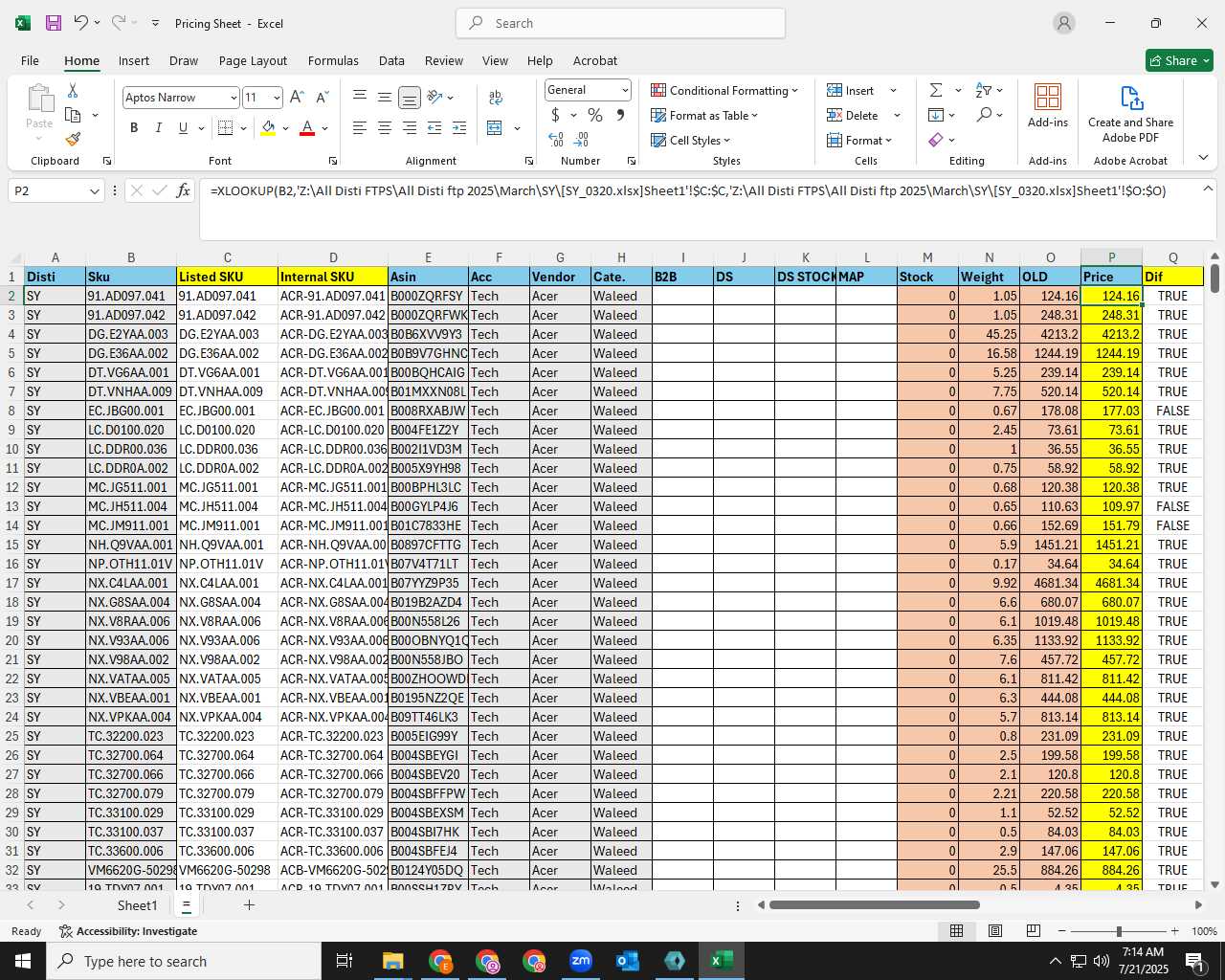1225x980 pixels.
Task: Open the font size dropdown
Action: (277, 98)
